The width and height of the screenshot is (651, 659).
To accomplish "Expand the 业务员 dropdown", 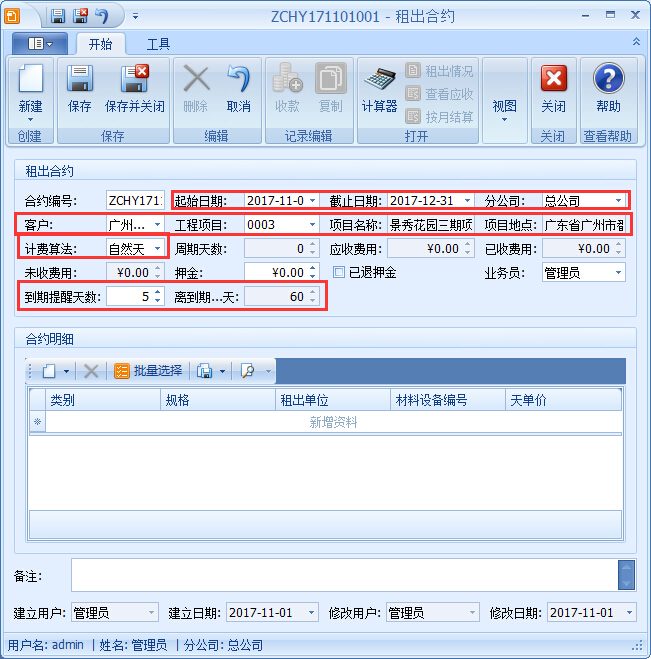I will 618,273.
